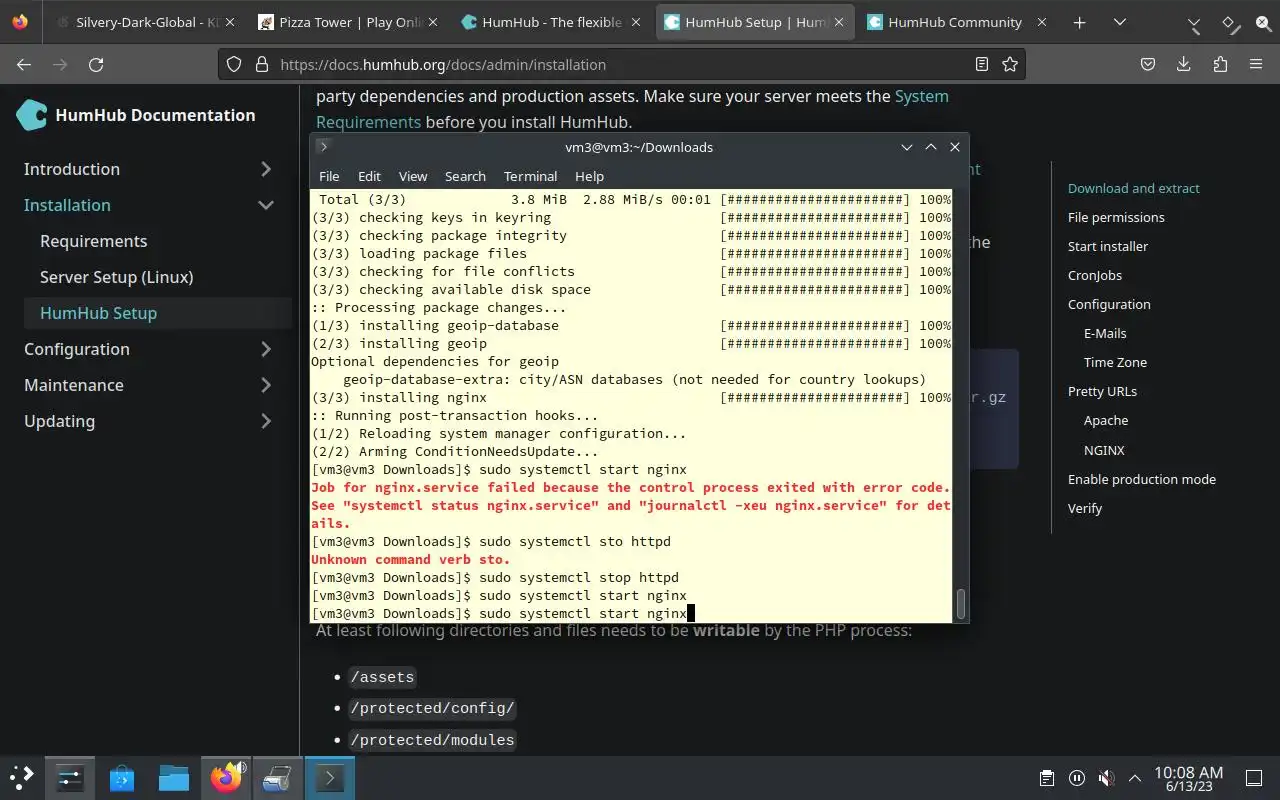Toggle the muted volume tray icon
Screen dimensions: 1280x800
coord(1106,778)
